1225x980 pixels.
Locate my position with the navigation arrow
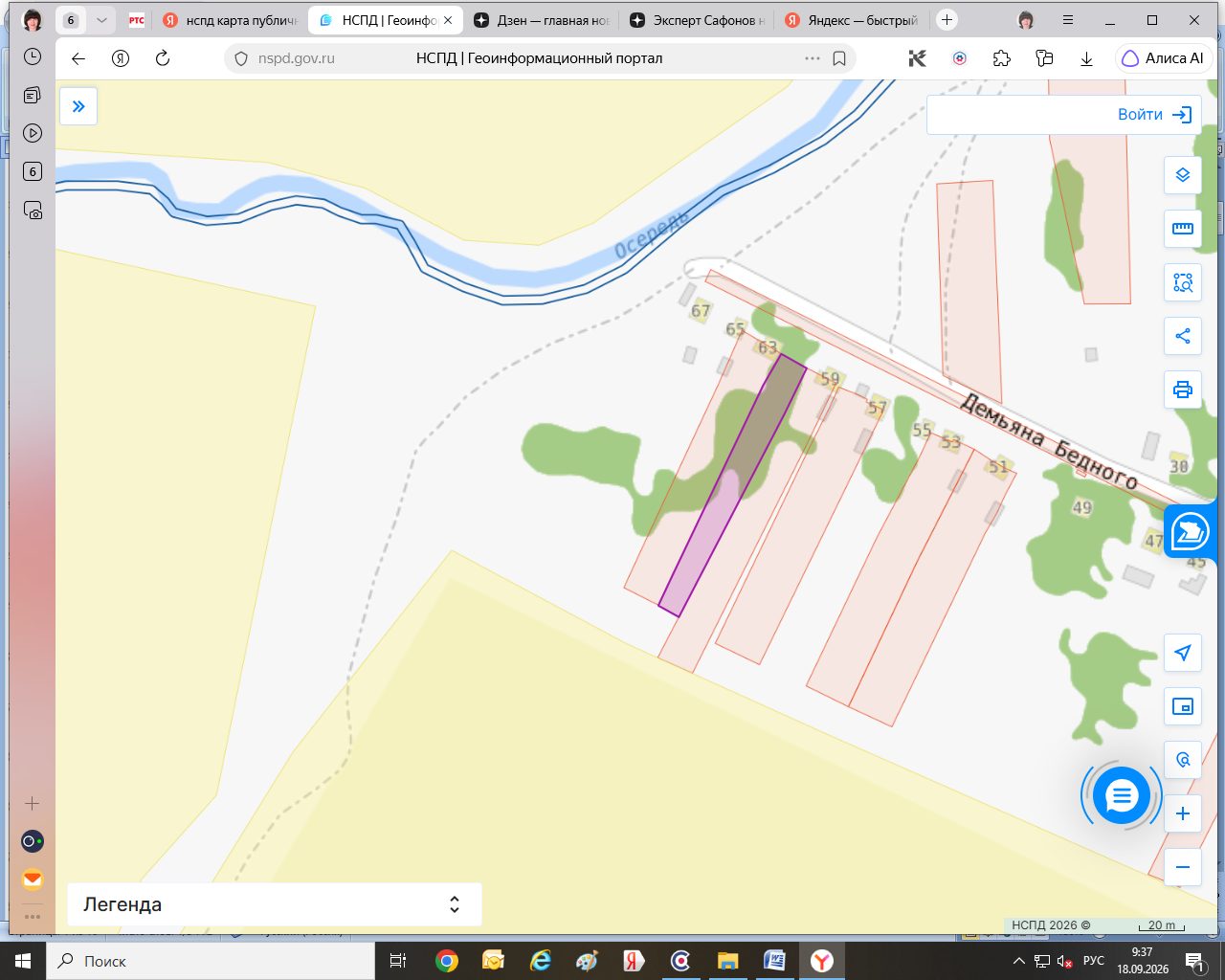tap(1183, 653)
